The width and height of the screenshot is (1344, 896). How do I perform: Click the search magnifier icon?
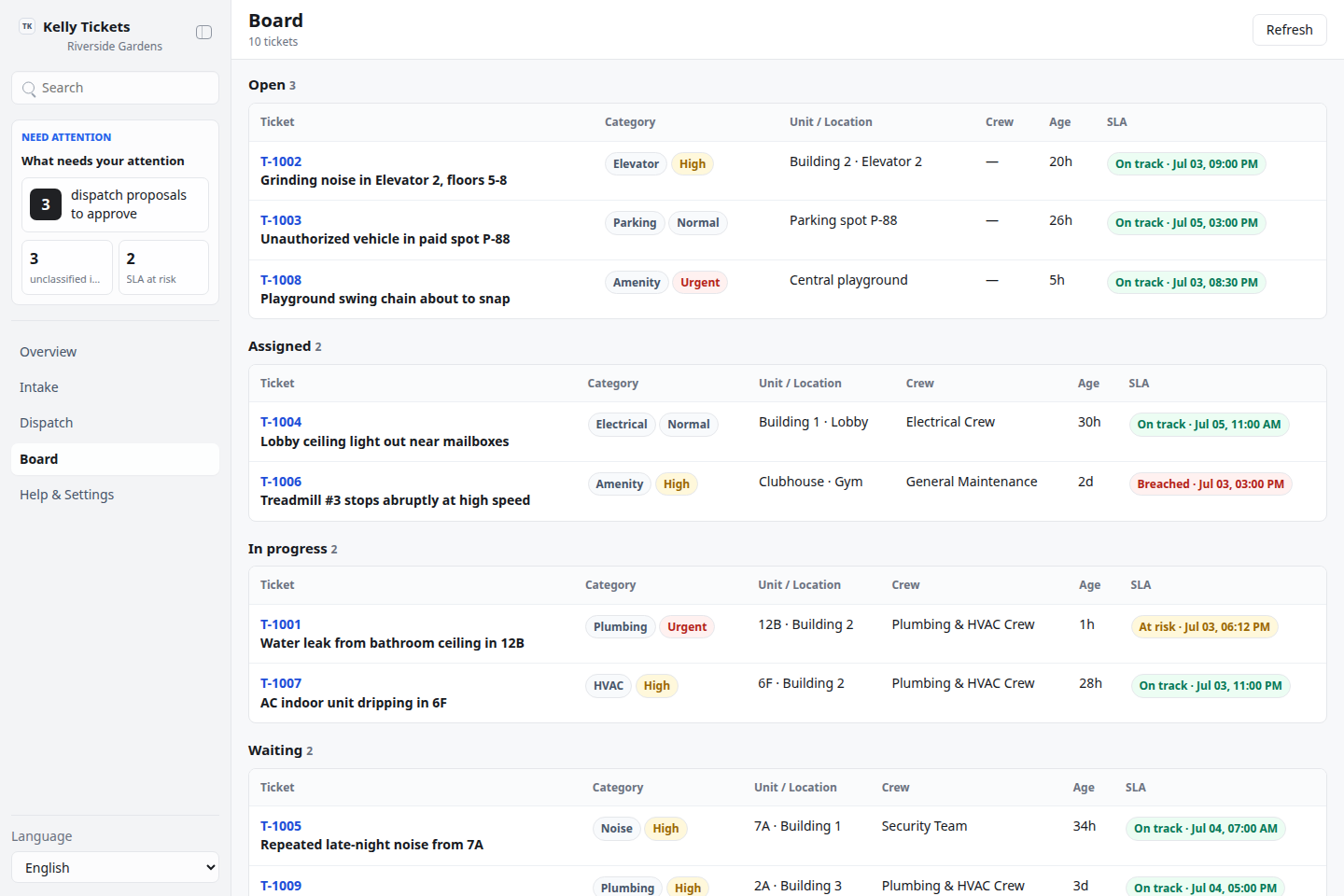coord(29,89)
